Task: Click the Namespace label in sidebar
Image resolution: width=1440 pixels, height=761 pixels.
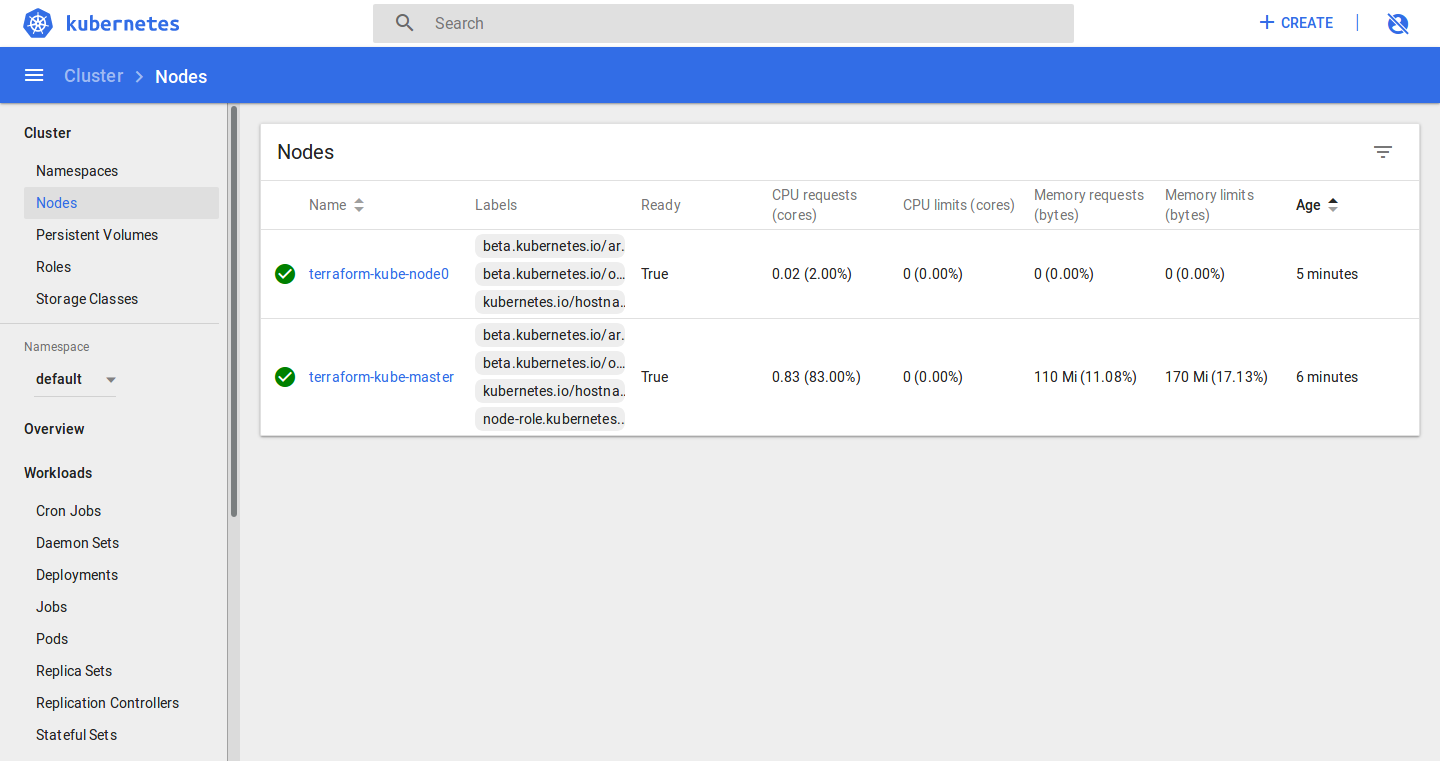Action: point(57,347)
